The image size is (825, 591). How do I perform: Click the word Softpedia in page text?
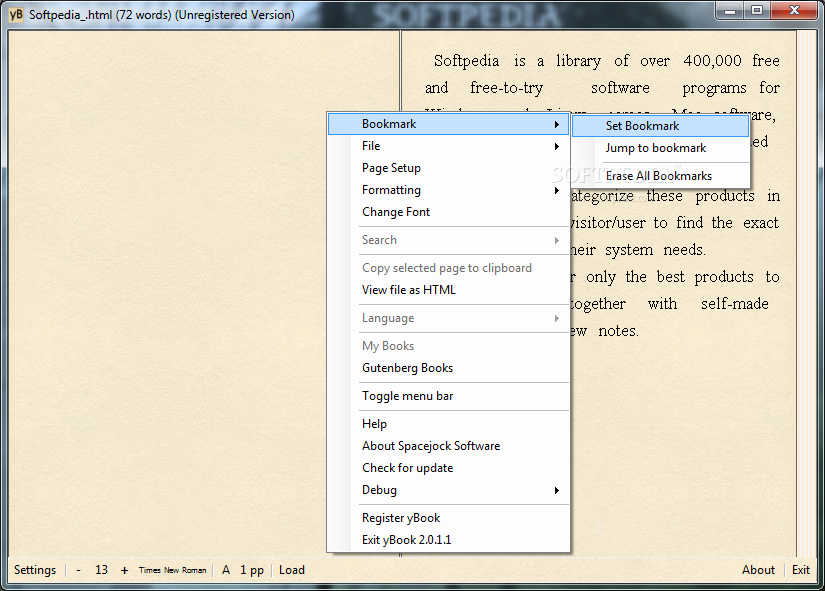466,61
